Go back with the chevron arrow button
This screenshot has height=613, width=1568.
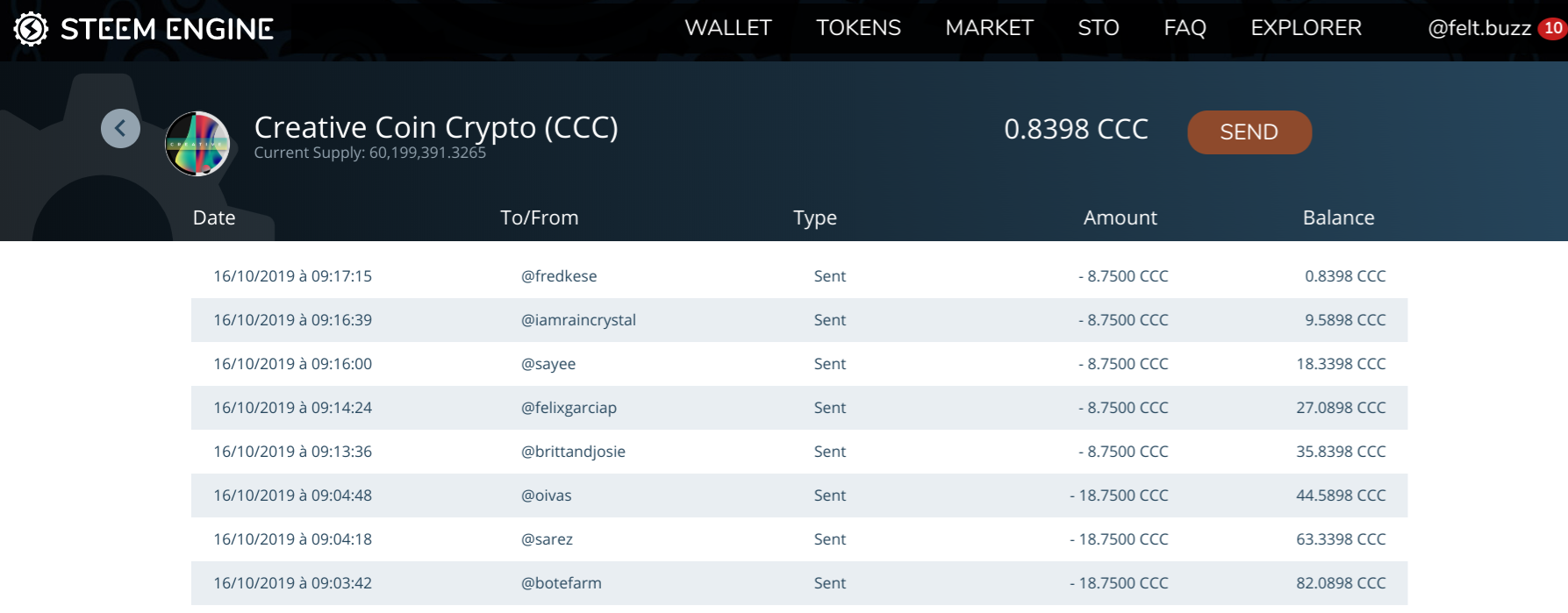[120, 129]
